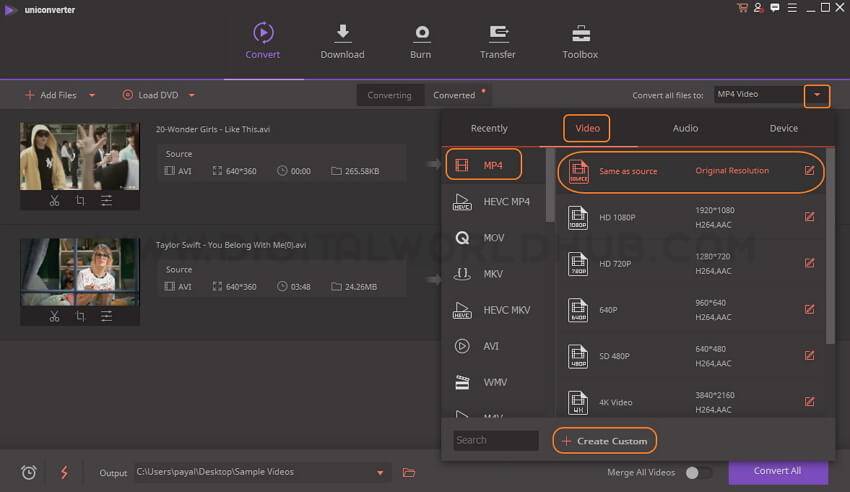Viewport: 850px width, 492px height.
Task: Switch to the Device tab
Action: tap(783, 128)
